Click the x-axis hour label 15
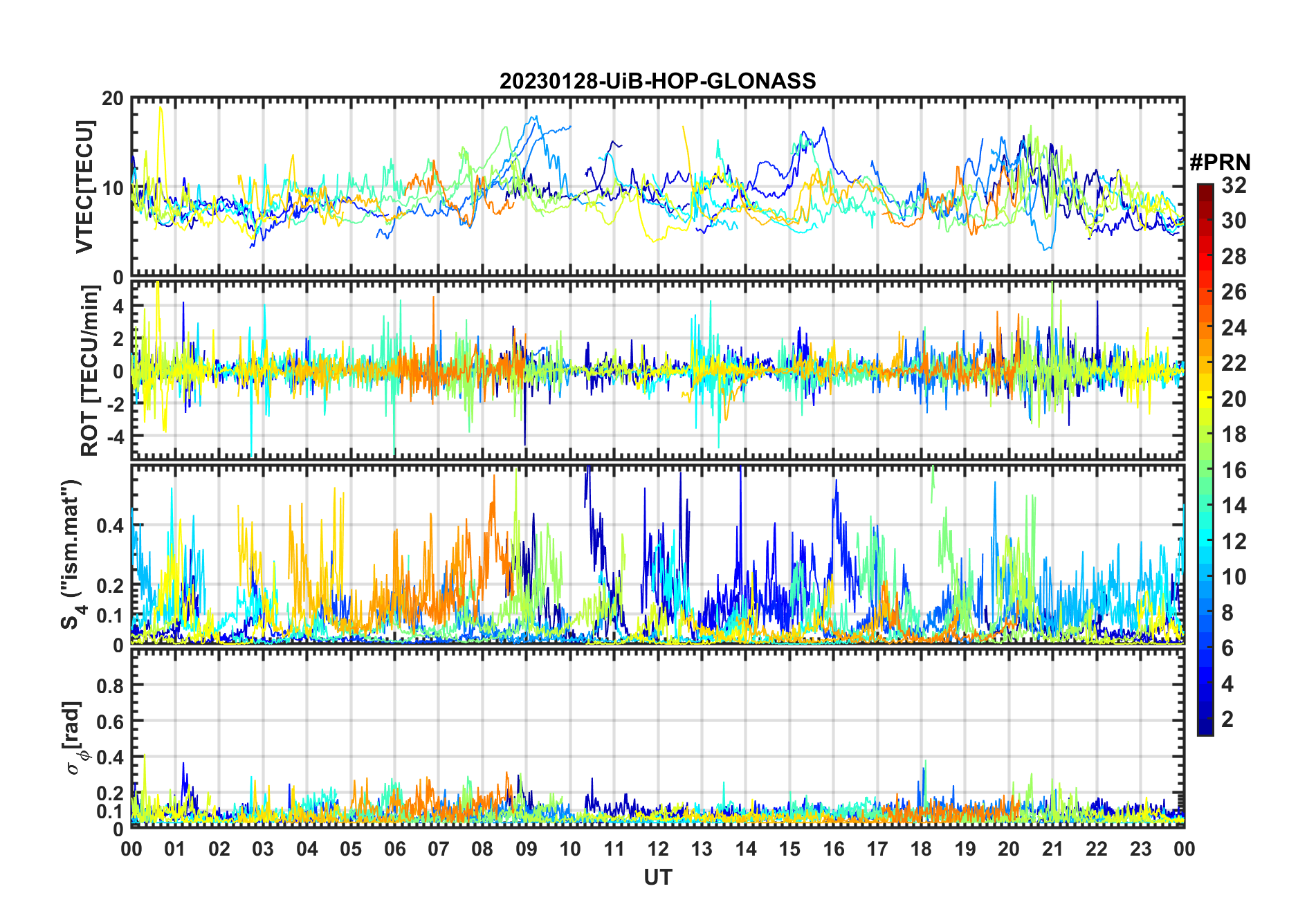 [x=789, y=849]
